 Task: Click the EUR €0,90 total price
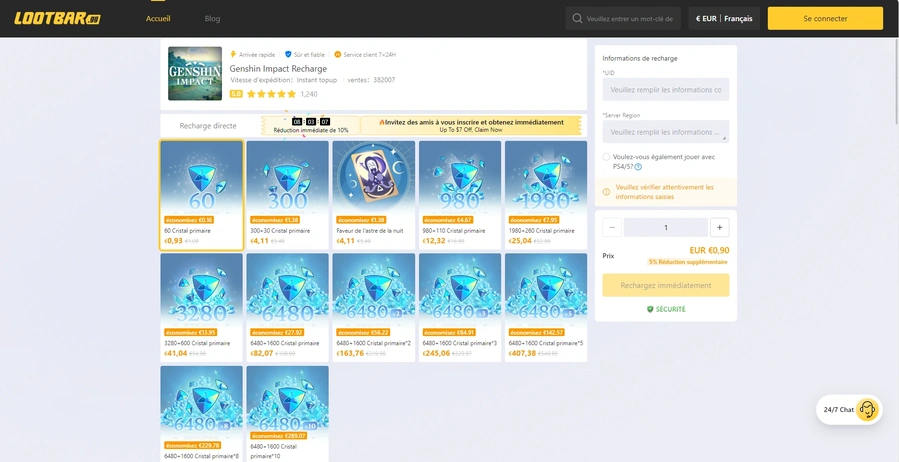[709, 250]
